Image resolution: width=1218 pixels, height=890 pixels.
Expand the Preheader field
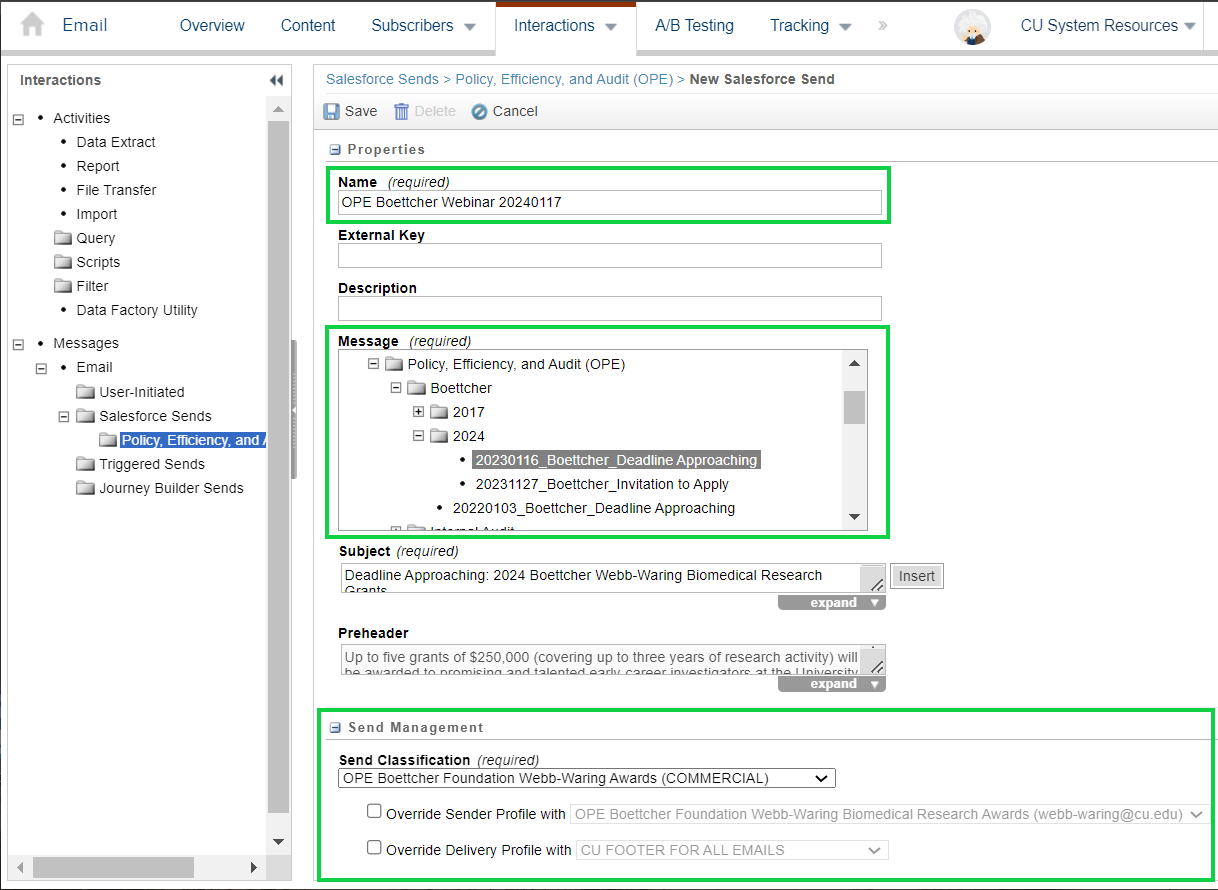[x=832, y=684]
